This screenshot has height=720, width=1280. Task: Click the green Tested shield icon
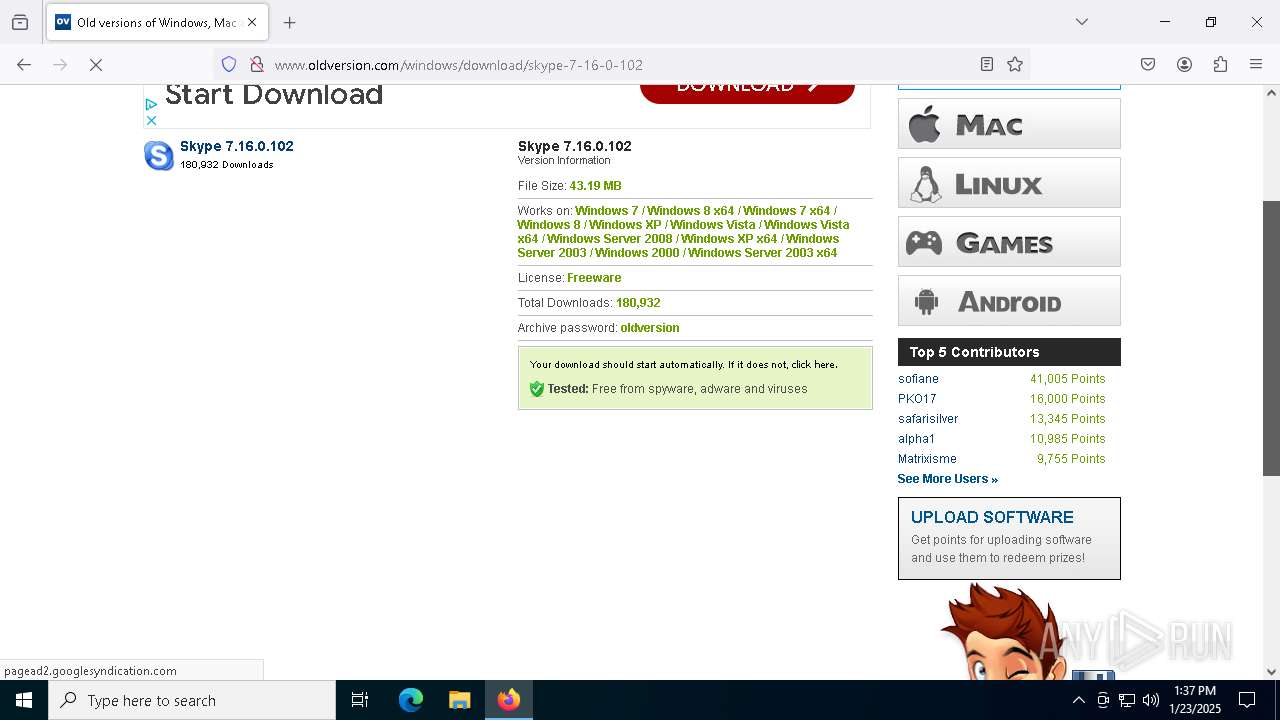click(537, 389)
